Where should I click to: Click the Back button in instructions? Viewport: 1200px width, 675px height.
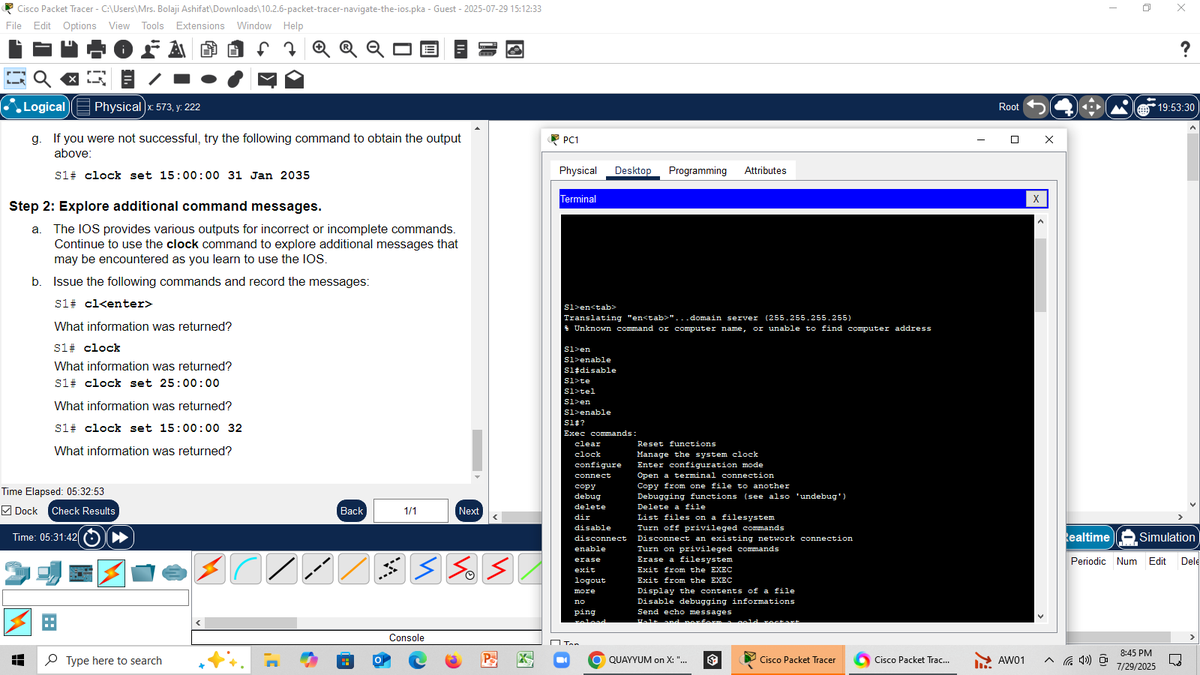point(352,511)
